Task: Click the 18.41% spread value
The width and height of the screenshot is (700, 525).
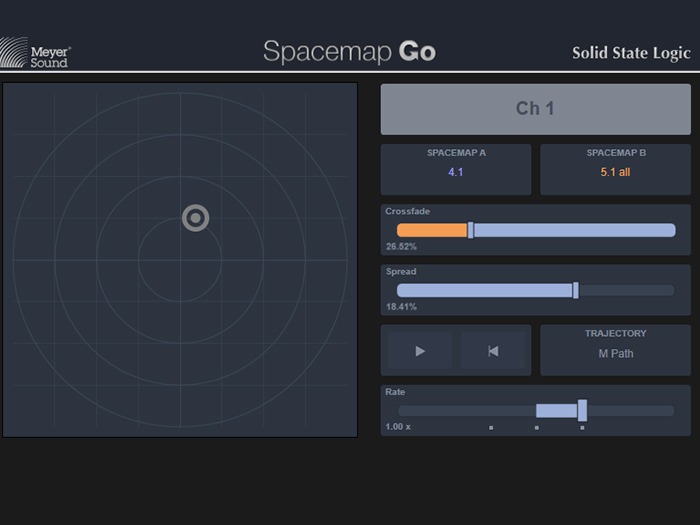Action: click(x=401, y=307)
